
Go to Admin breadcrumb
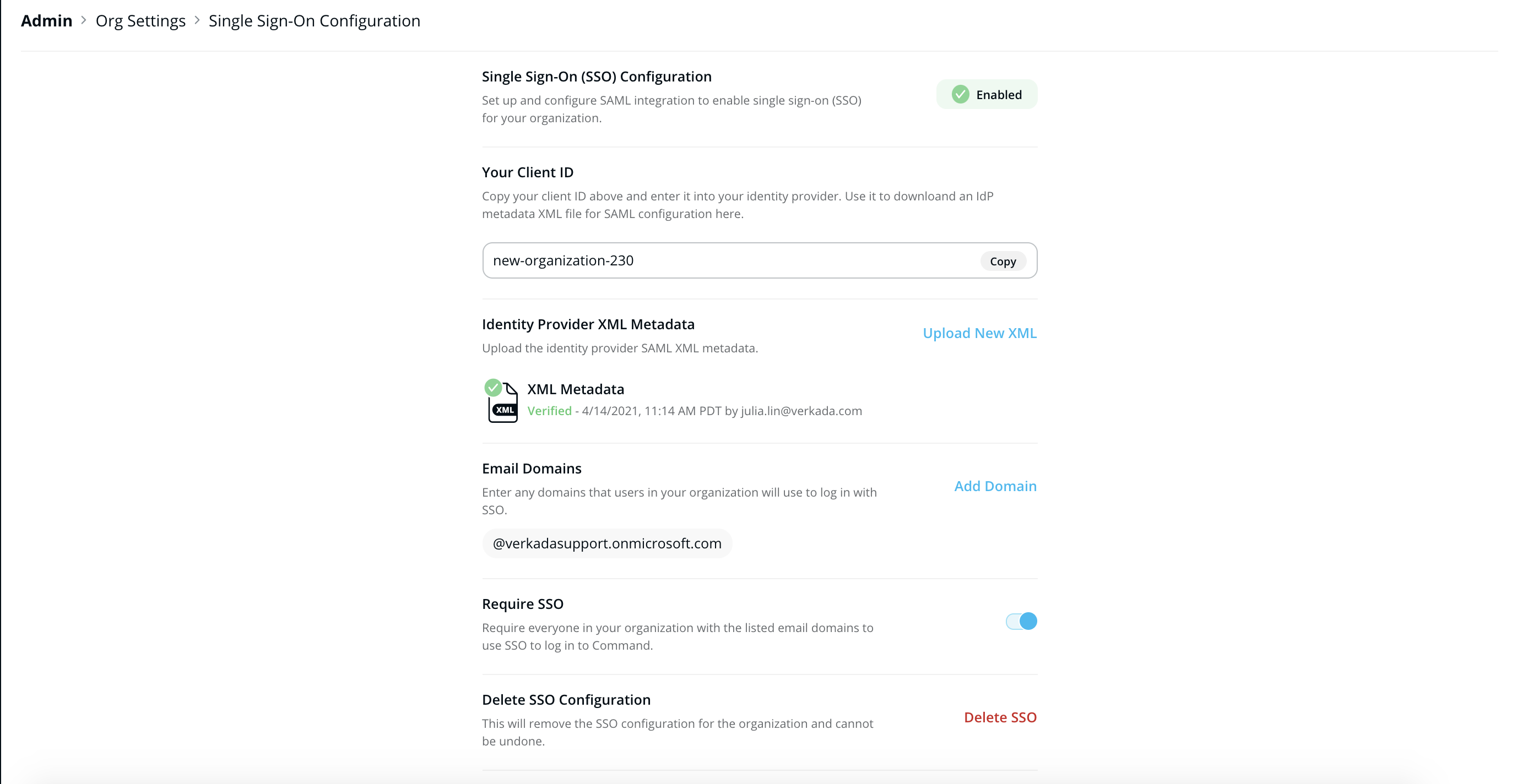click(46, 20)
